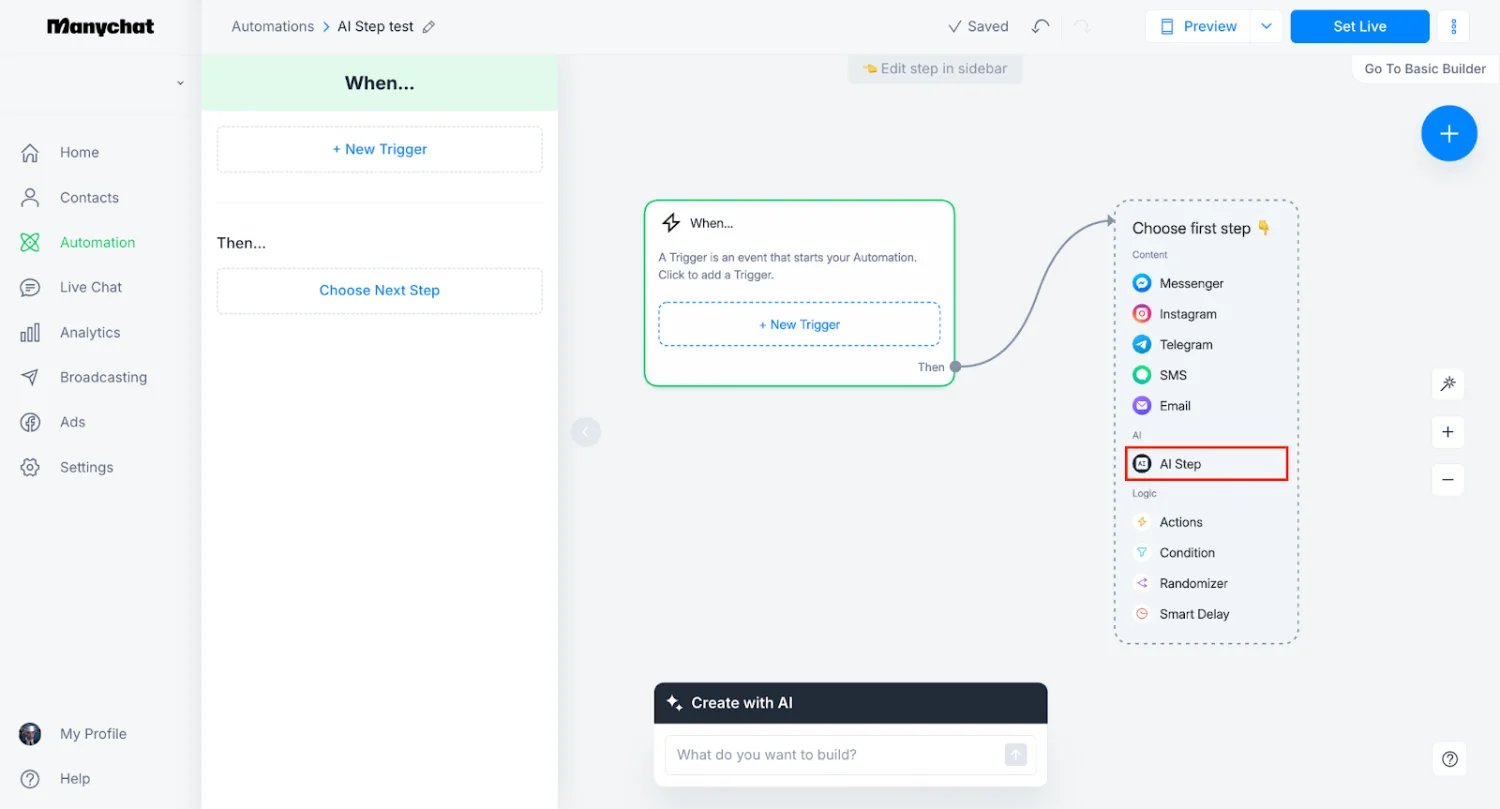
Task: Open the Ads menu label
Action: pyautogui.click(x=72, y=422)
